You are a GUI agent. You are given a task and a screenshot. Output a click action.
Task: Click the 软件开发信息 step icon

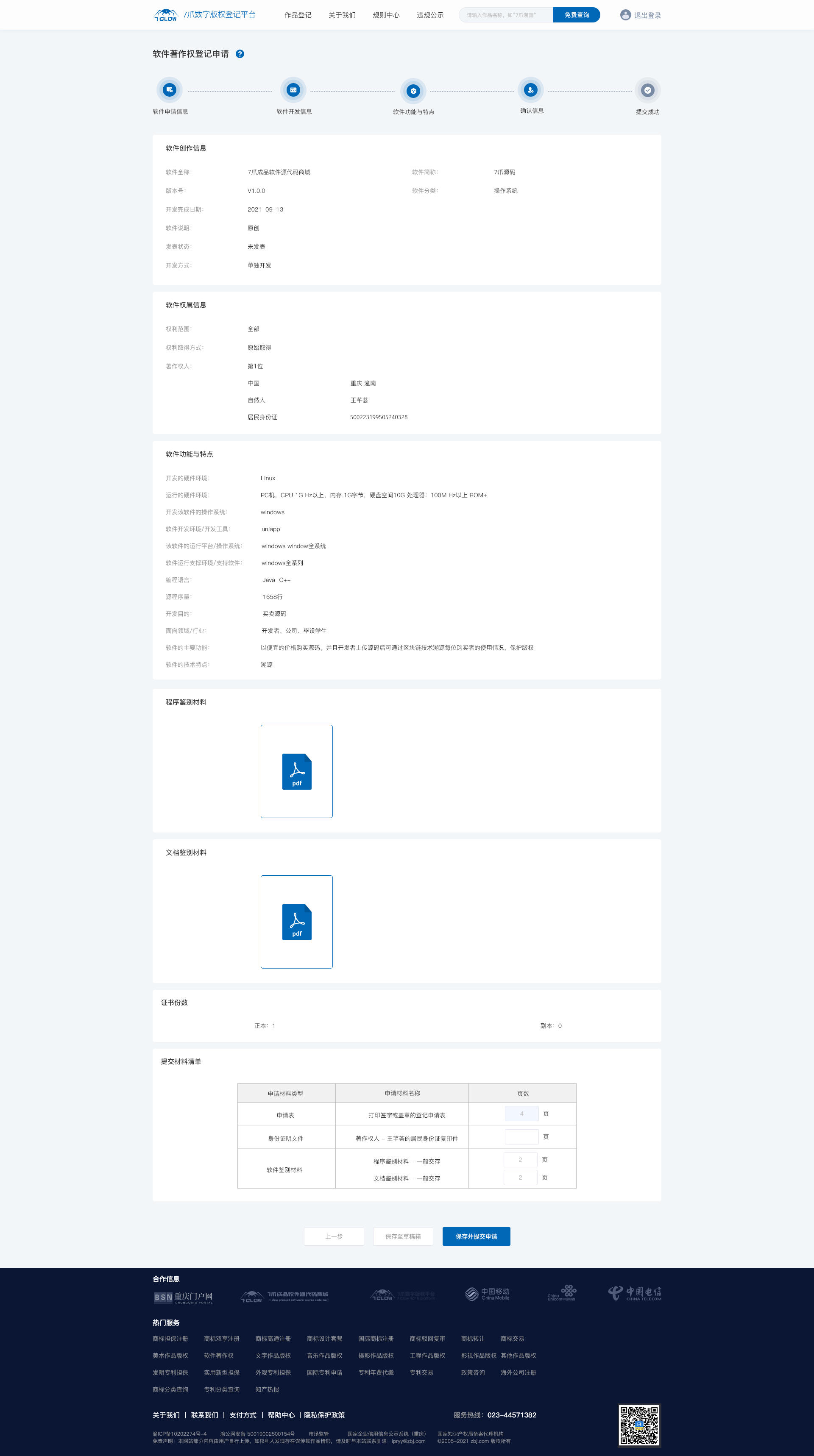(x=293, y=90)
